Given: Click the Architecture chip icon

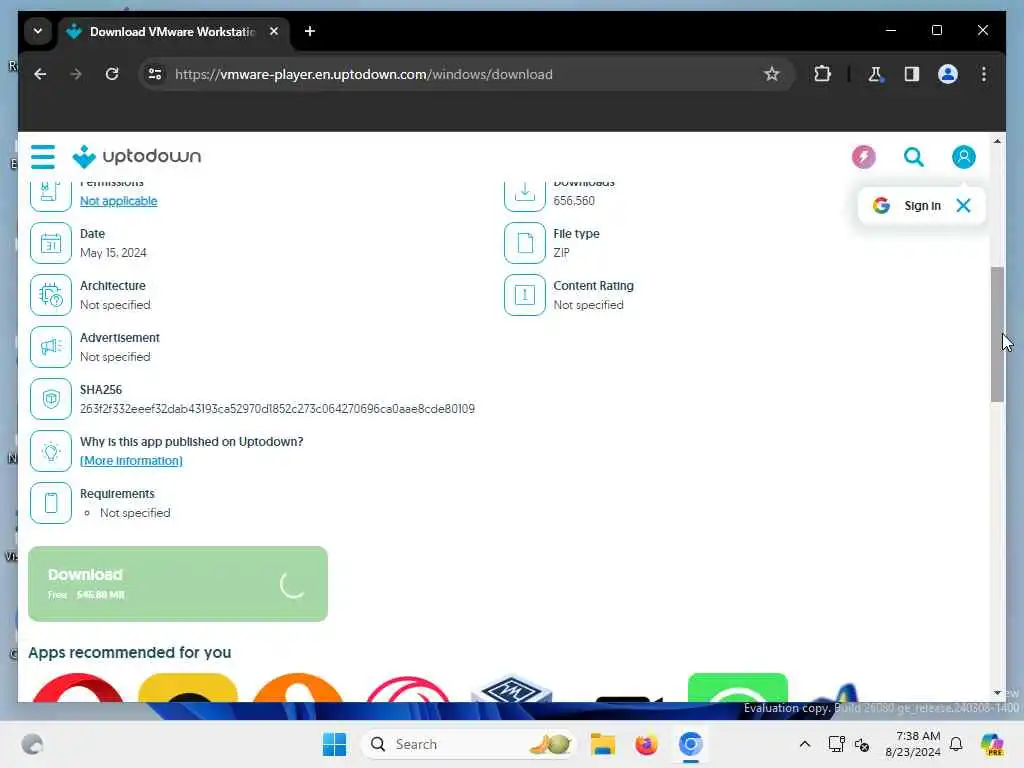Looking at the screenshot, I should 51,295.
